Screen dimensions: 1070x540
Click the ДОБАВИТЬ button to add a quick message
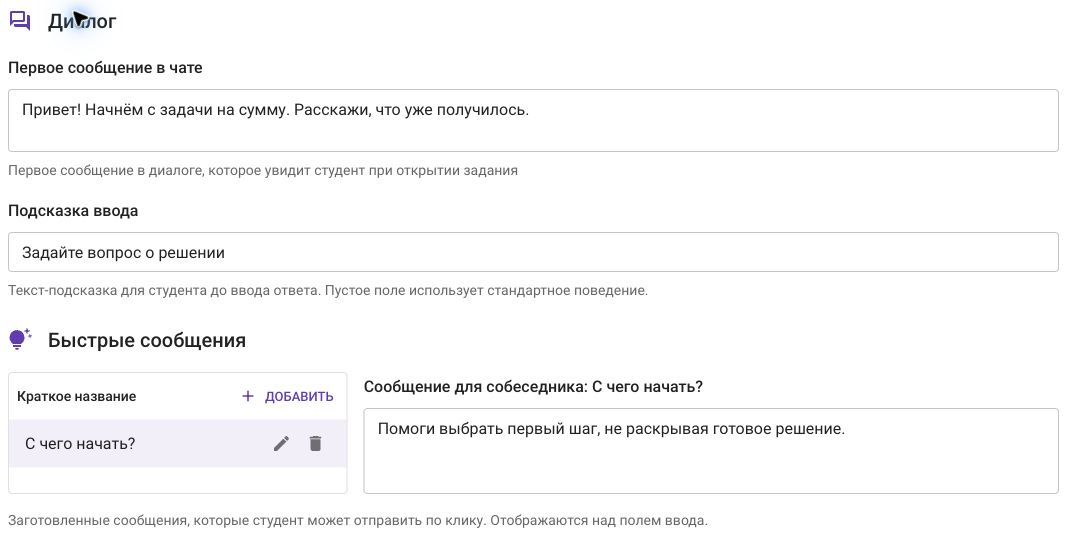[288, 397]
